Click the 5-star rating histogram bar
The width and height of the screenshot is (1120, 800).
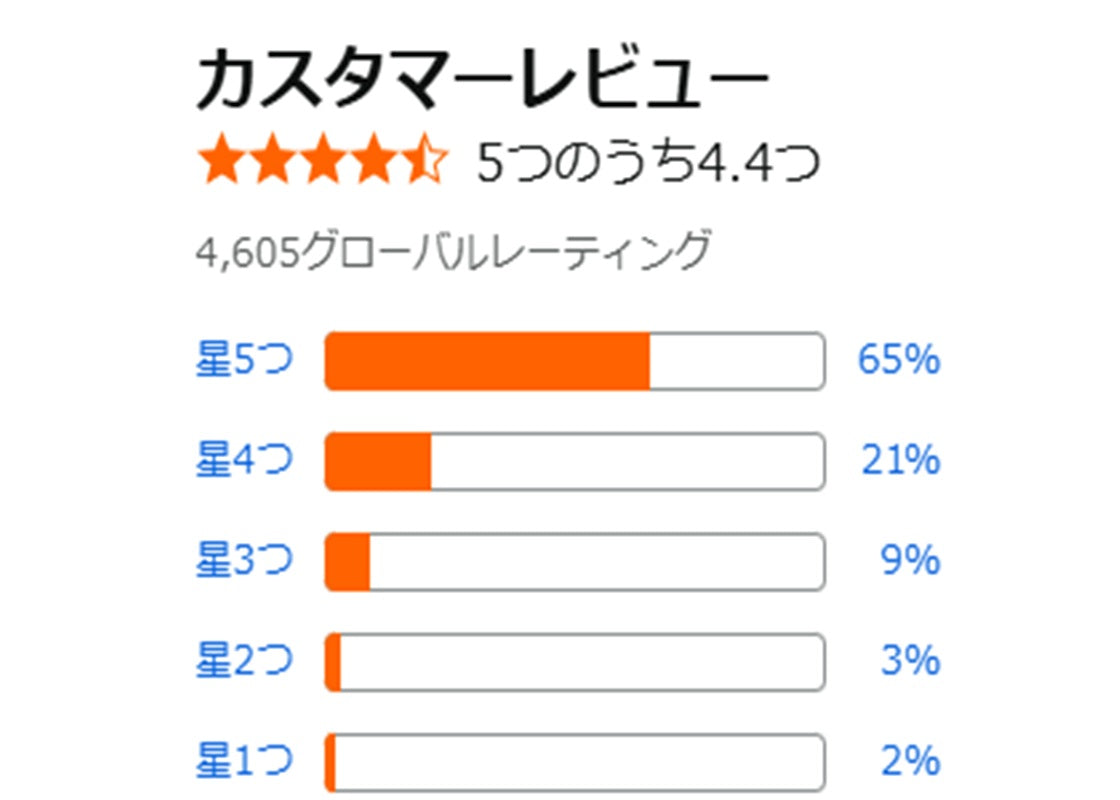pyautogui.click(x=575, y=361)
